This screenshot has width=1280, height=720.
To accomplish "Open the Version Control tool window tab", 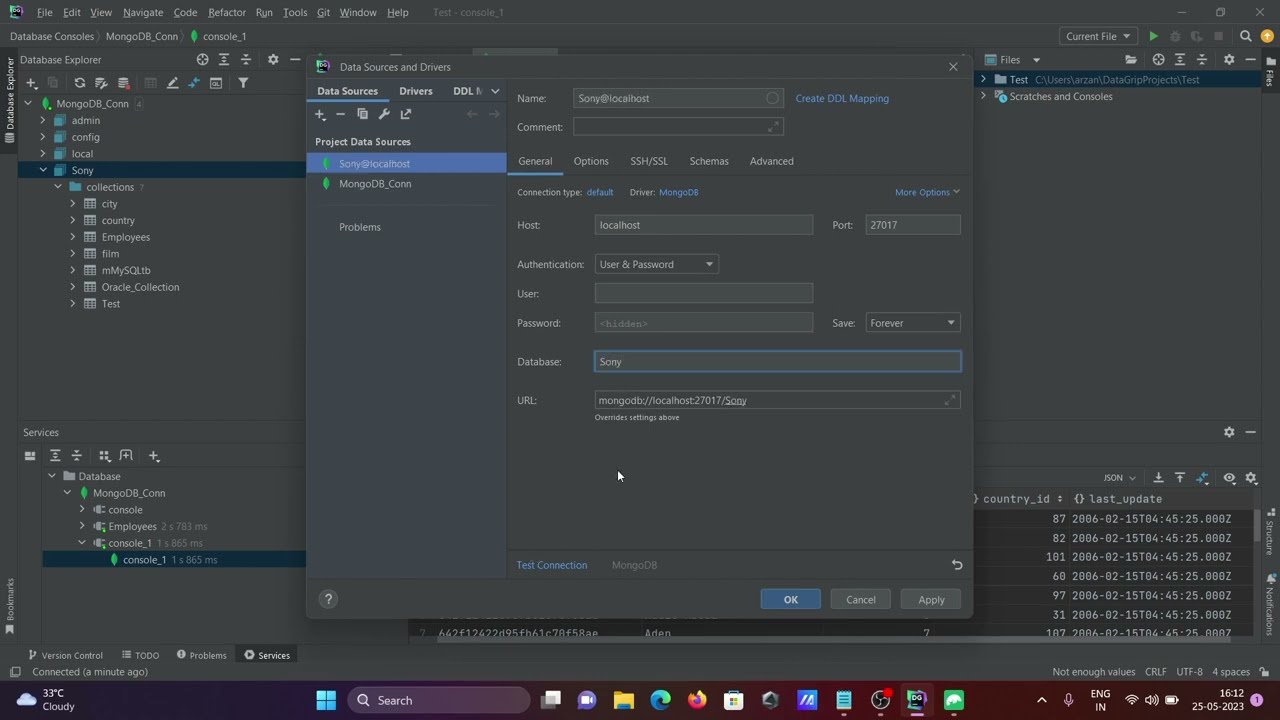I will point(65,655).
